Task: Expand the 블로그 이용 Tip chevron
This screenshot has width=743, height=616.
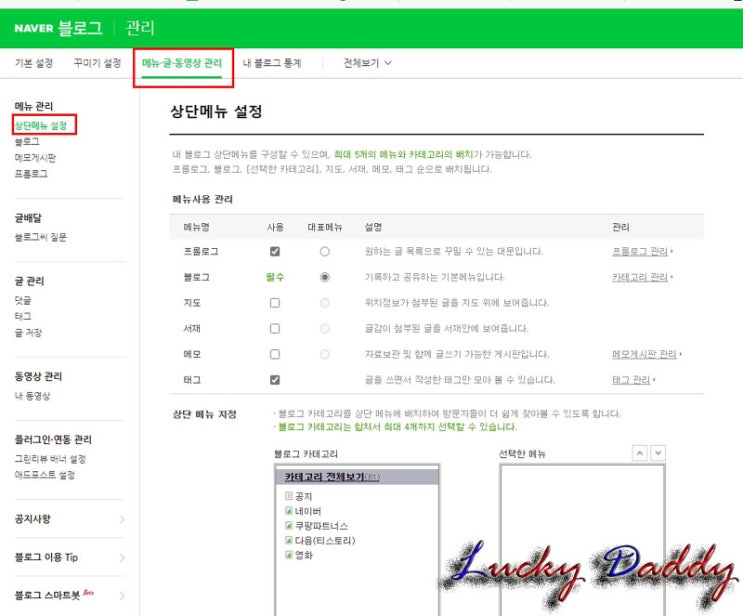Action: [x=122, y=558]
